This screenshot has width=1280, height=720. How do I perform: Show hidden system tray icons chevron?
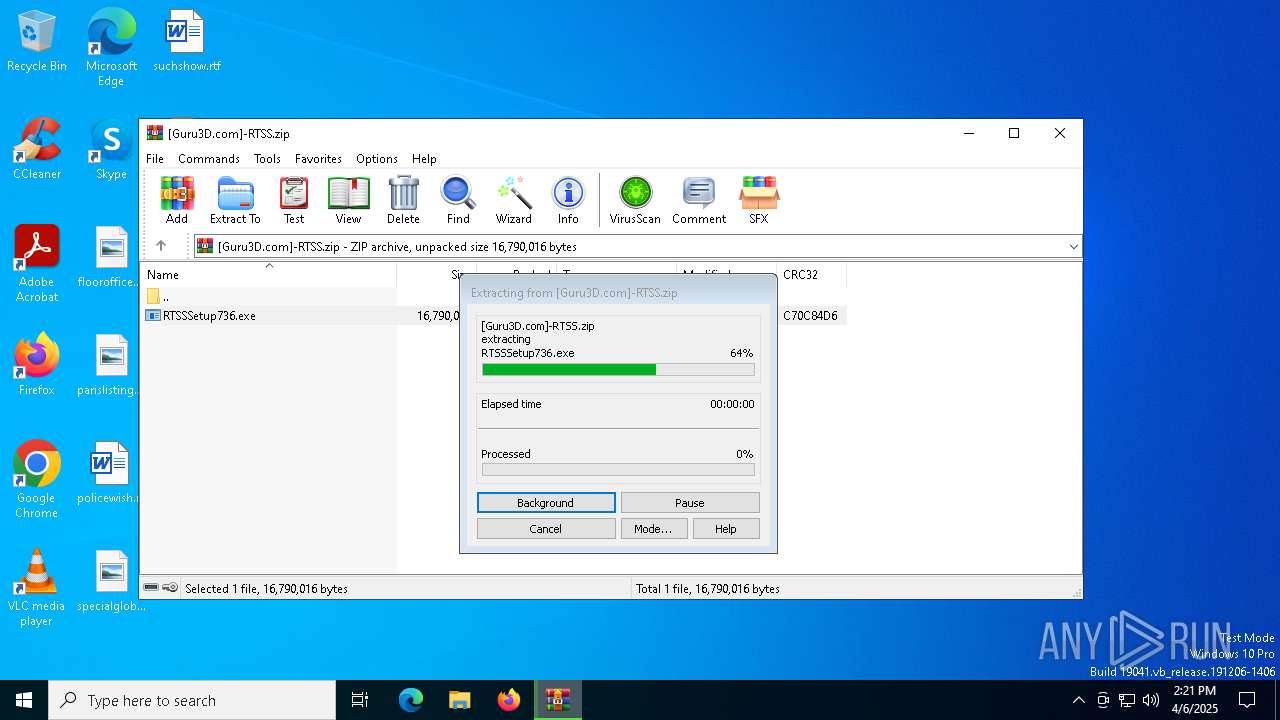coord(1078,700)
